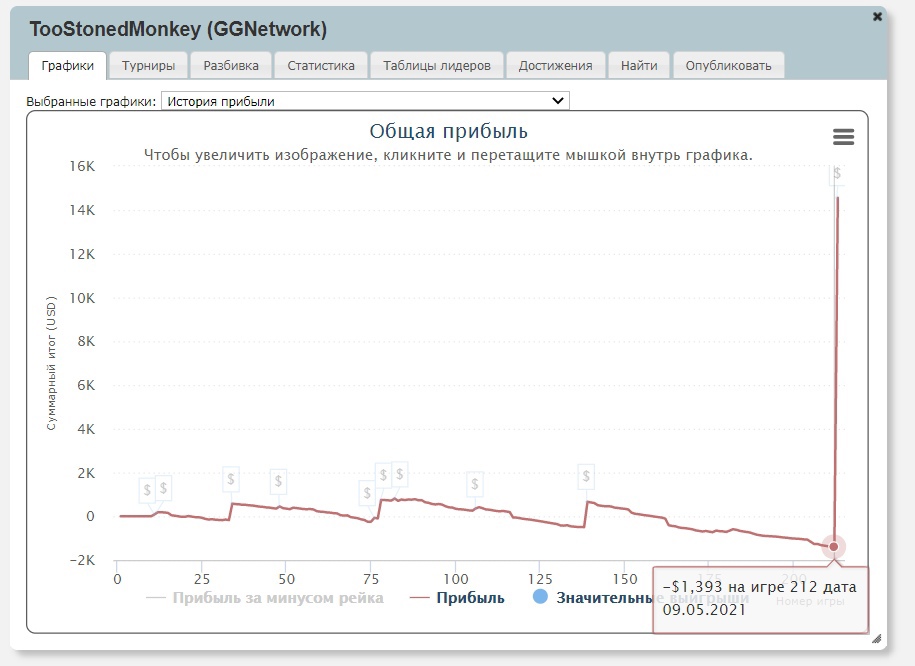Image resolution: width=915 pixels, height=666 pixels.
Task: Click the leftmost $ win marker on chart
Action: 147,490
